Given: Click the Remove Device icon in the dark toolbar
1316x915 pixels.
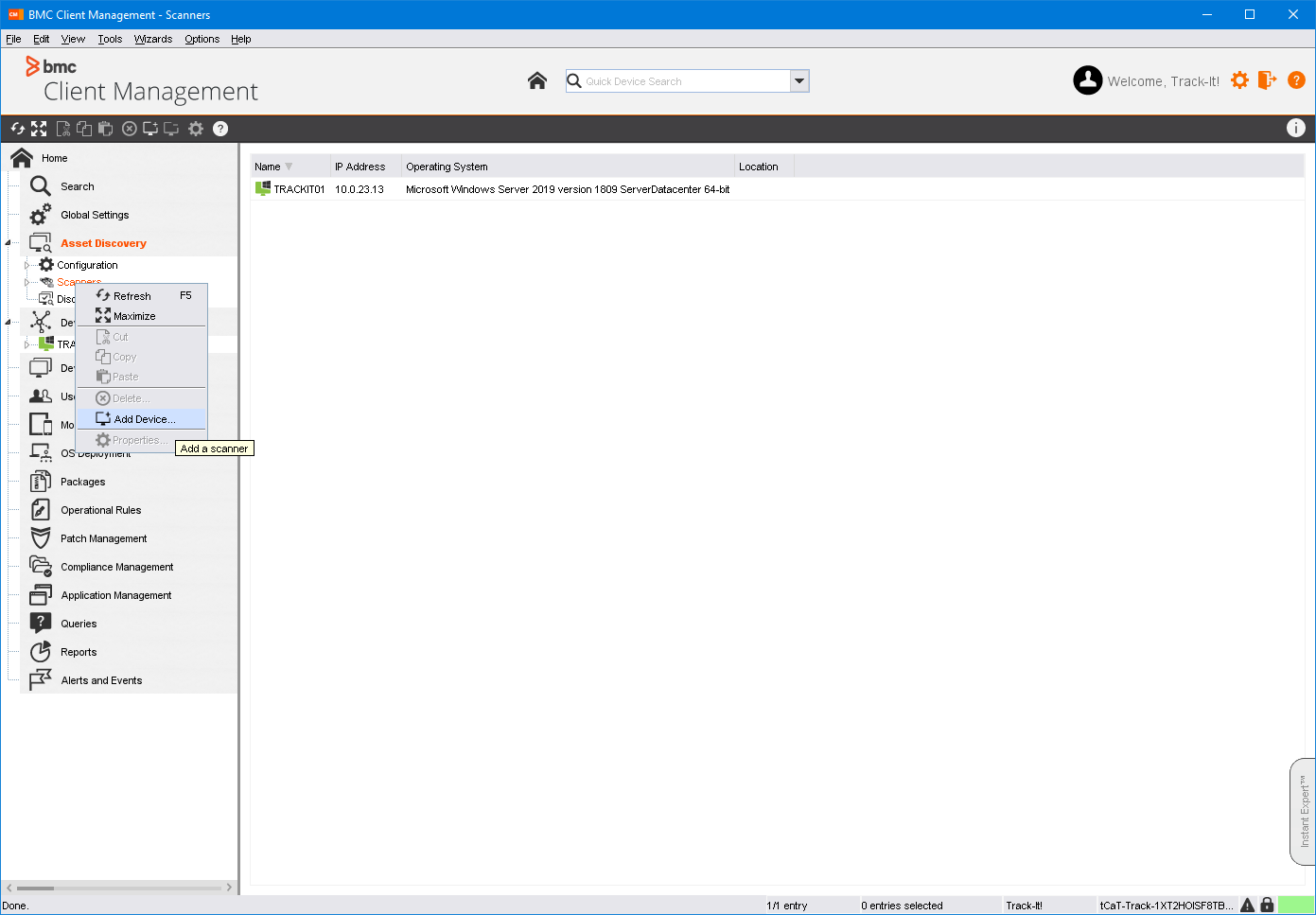Looking at the screenshot, I should [171, 129].
